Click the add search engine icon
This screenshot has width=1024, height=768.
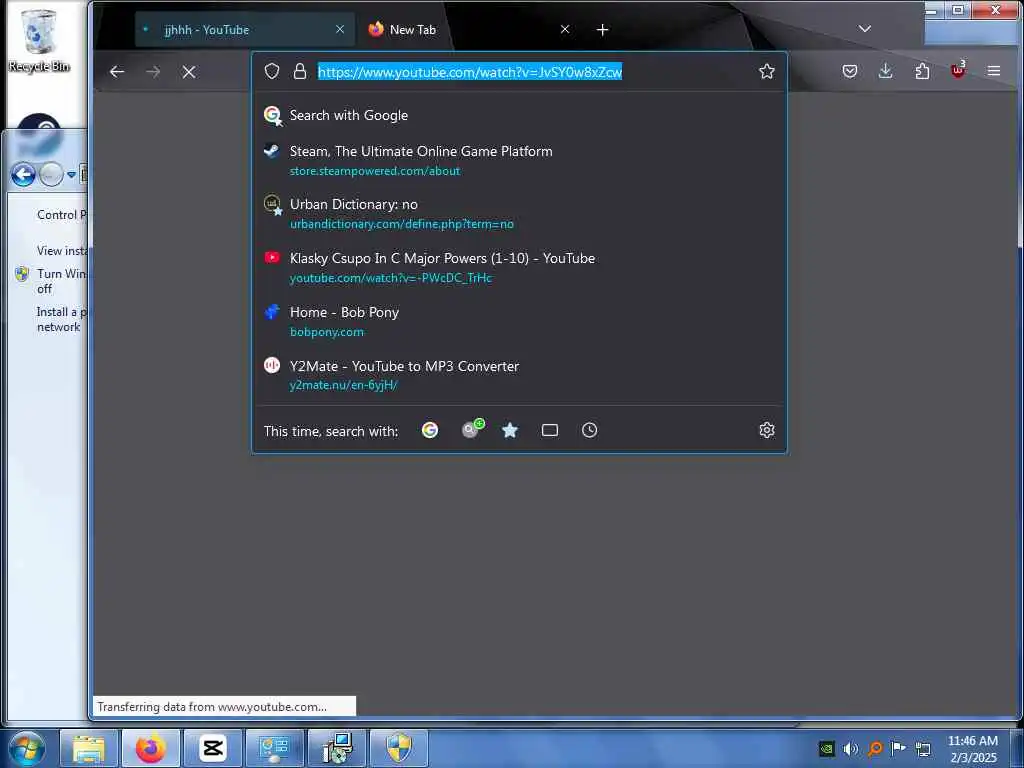472,428
